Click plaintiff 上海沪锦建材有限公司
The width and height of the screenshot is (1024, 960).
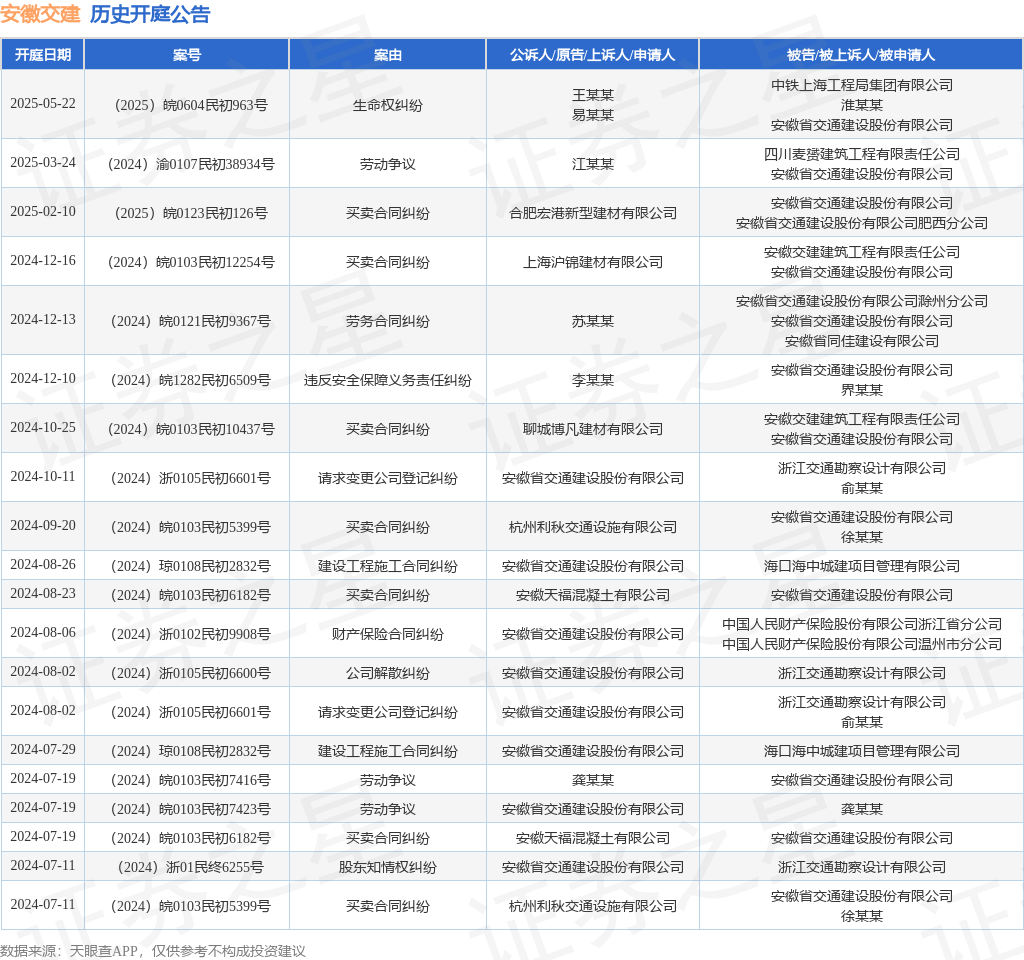[593, 262]
